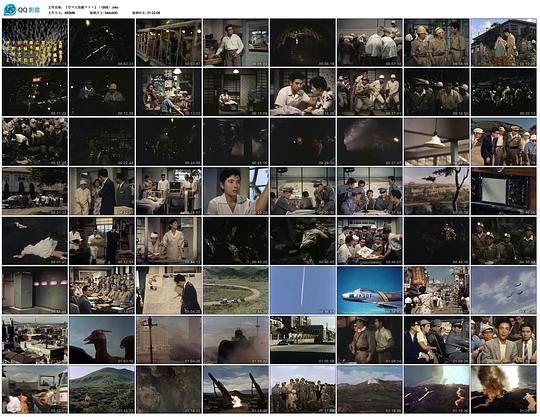Open the gray cabinet with pink lights frame
The width and height of the screenshot is (540, 417).
[35, 290]
